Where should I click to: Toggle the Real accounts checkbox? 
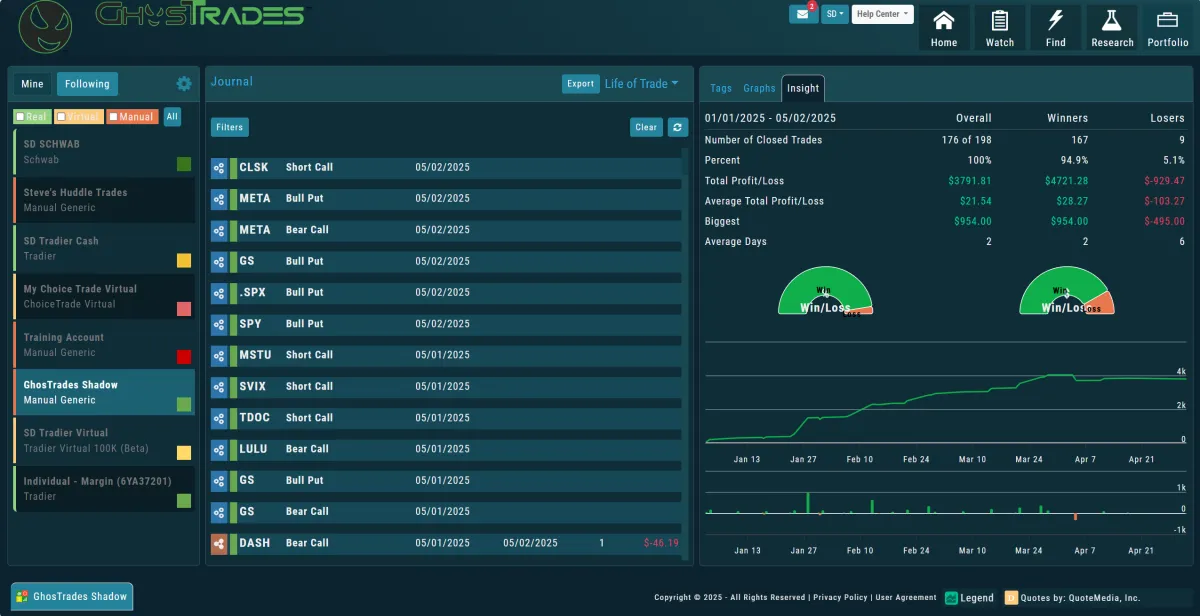tap(21, 117)
